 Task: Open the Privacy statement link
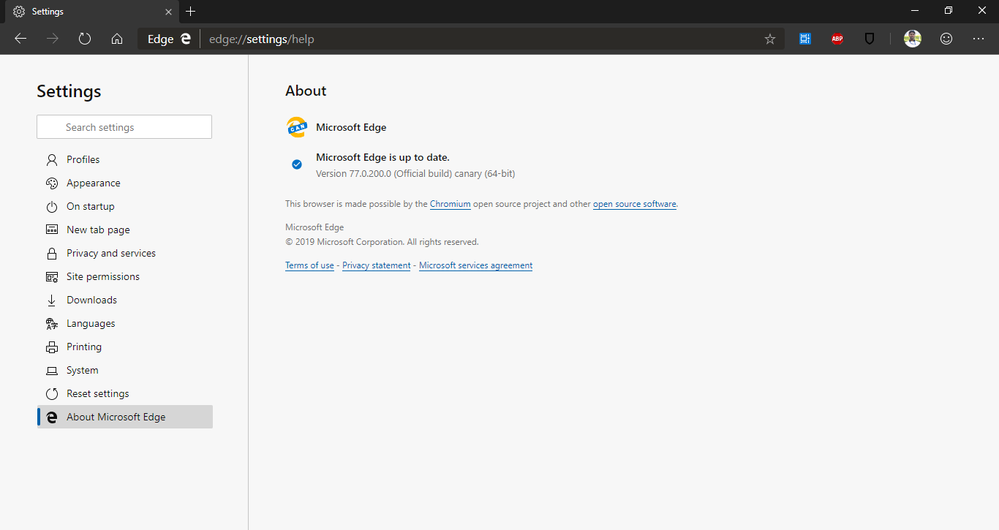point(376,265)
